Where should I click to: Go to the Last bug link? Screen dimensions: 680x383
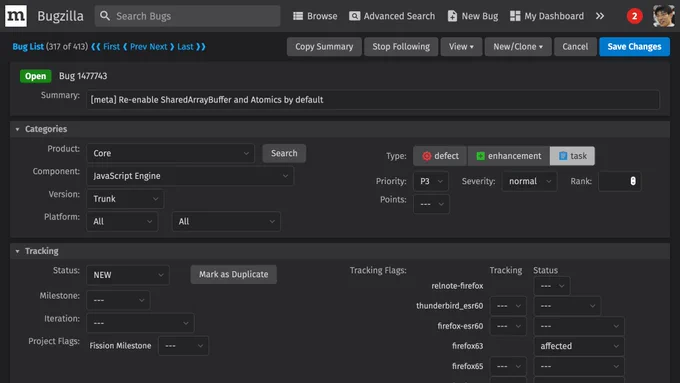(185, 47)
